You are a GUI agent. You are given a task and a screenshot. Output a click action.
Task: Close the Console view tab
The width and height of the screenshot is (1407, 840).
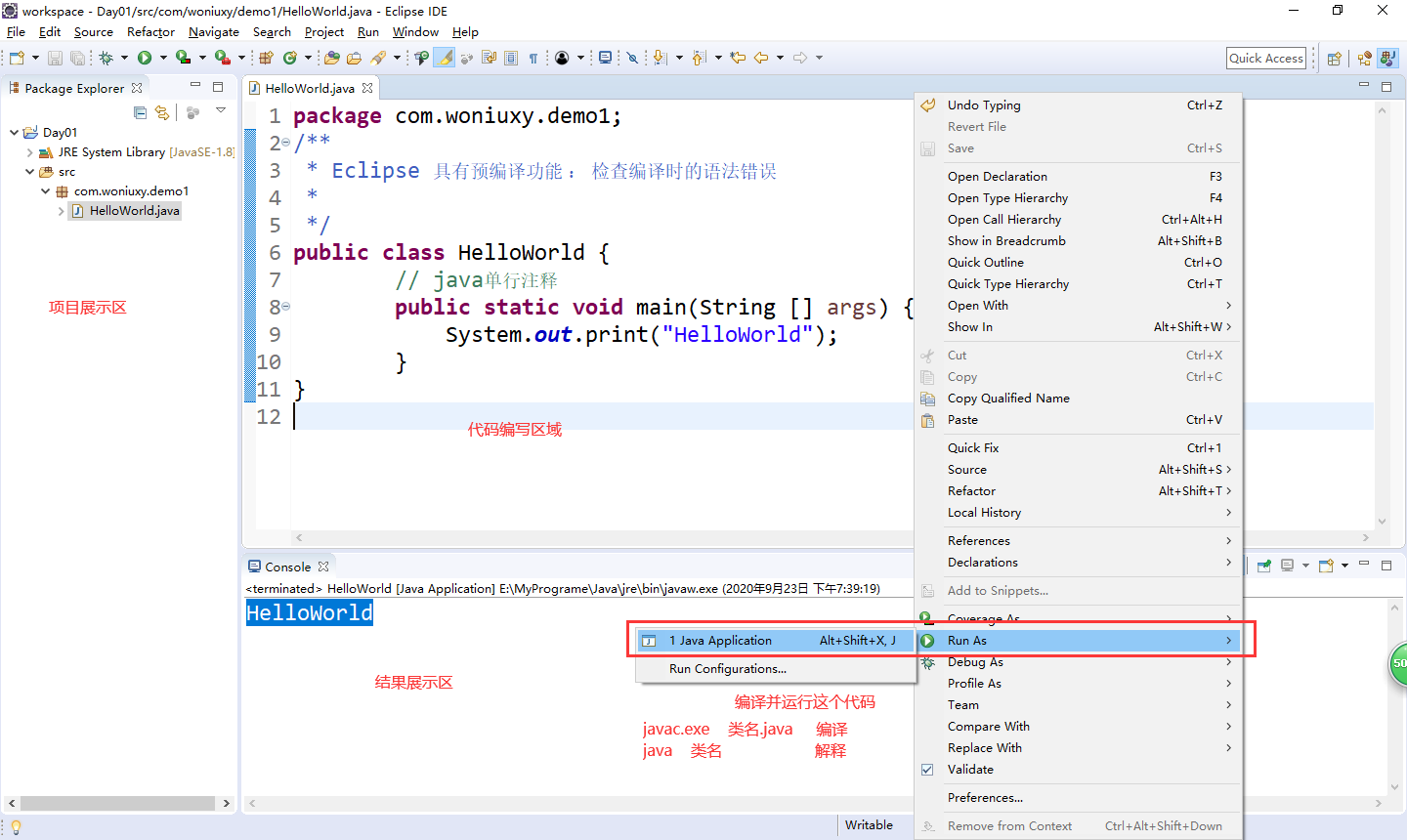323,567
